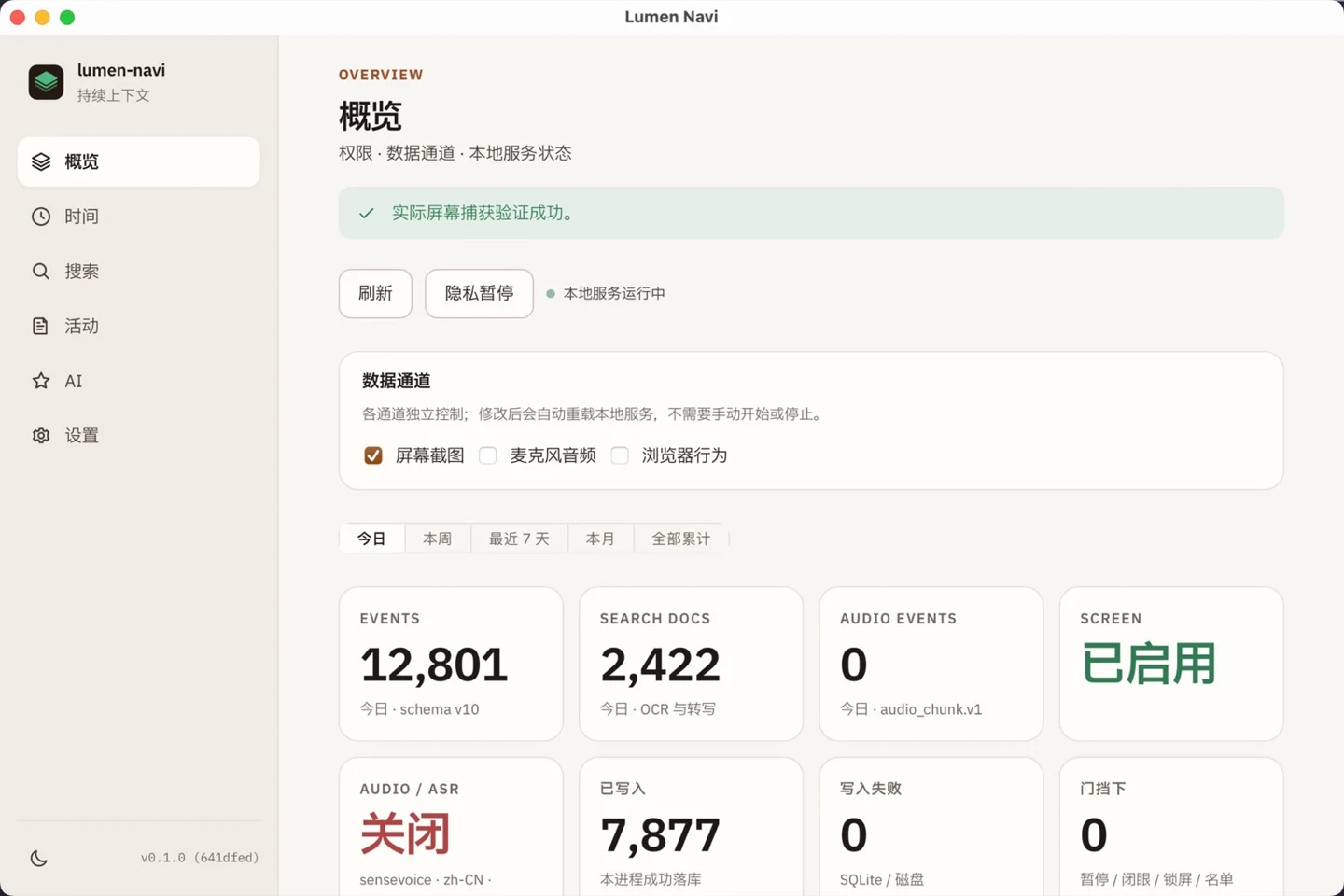Click the 今日 · OCR 与转写 caption
The height and width of the screenshot is (896, 1344).
click(658, 709)
